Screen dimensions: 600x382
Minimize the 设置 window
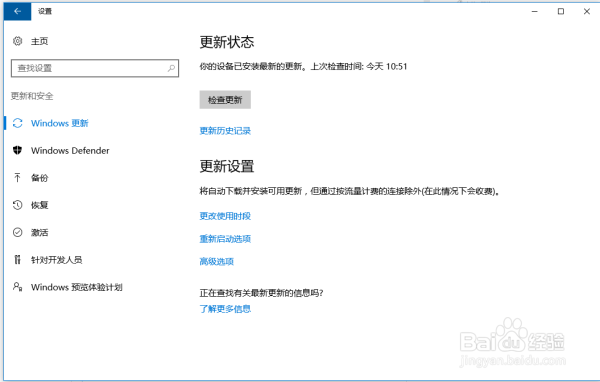pos(535,11)
